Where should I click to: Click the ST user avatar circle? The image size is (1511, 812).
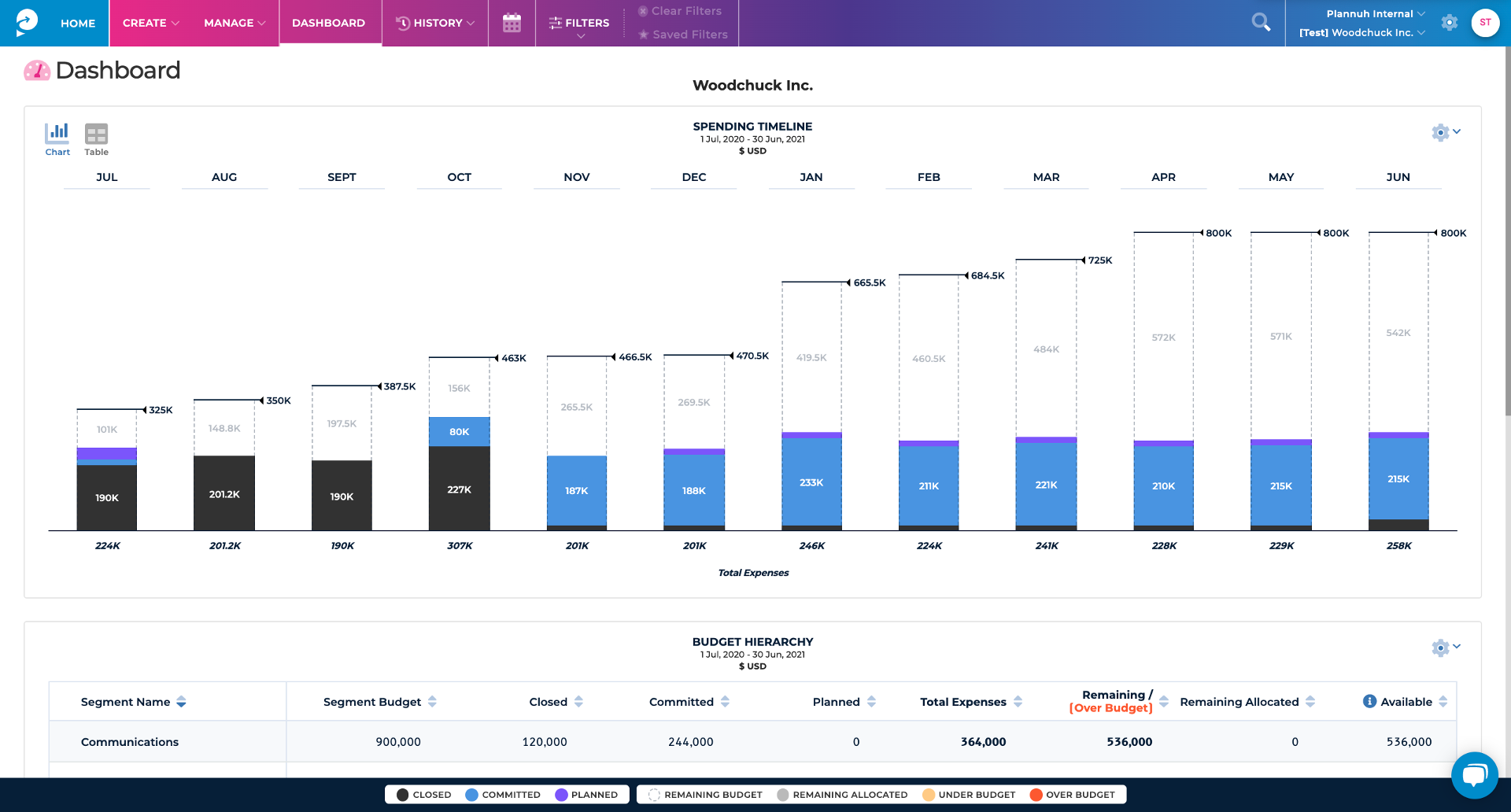click(x=1485, y=22)
